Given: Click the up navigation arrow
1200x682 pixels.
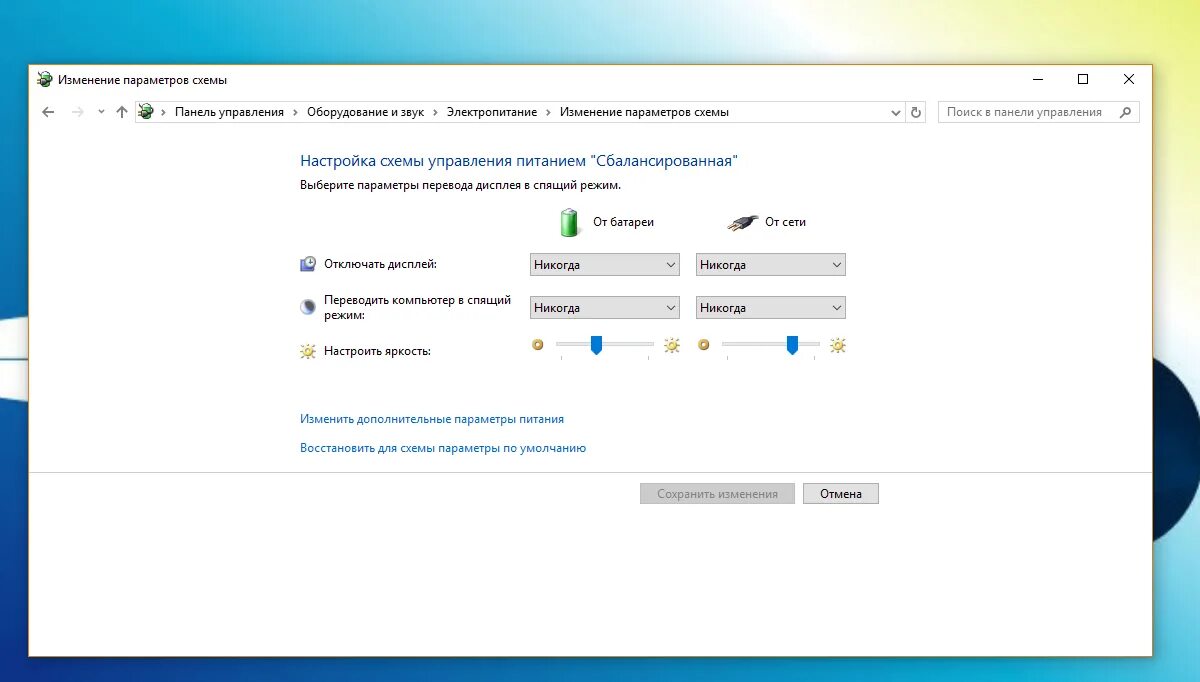Looking at the screenshot, I should pos(122,112).
